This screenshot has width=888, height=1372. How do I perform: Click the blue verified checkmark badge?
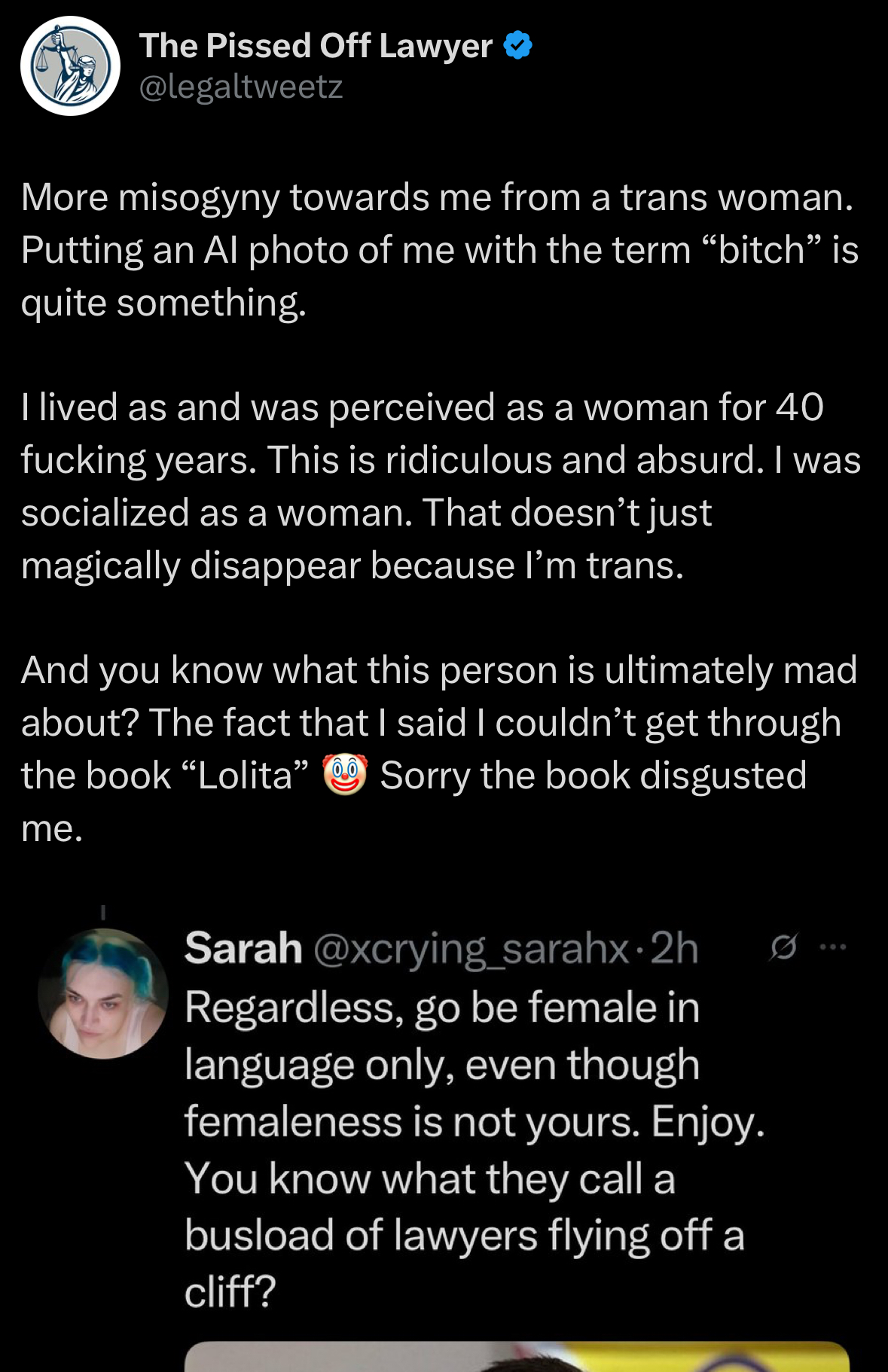tap(517, 45)
